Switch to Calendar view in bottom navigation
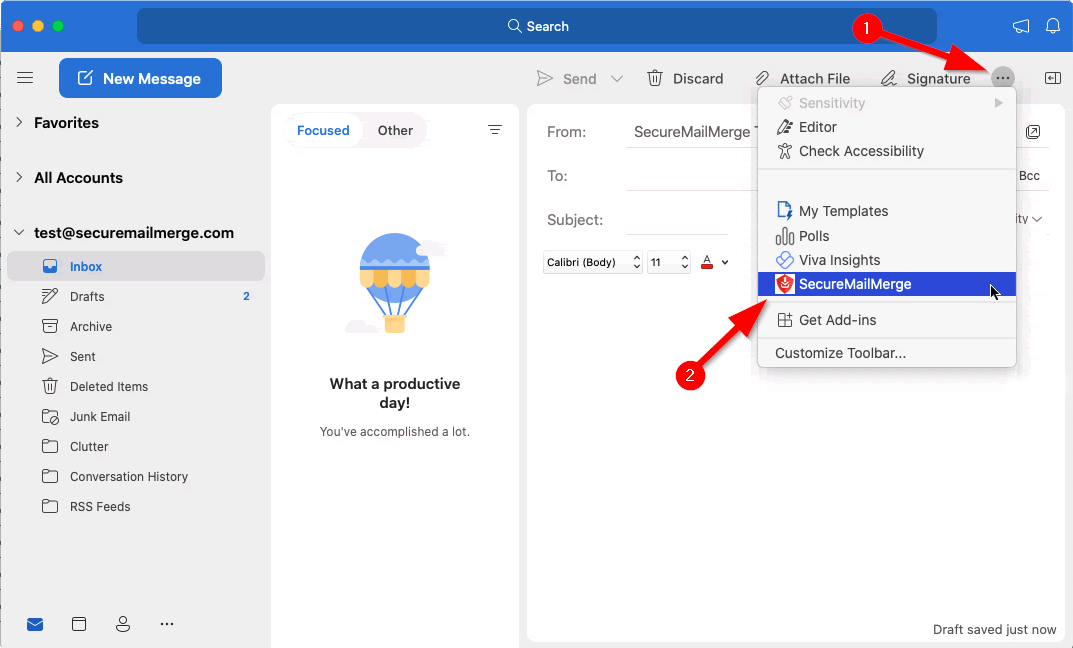This screenshot has width=1073, height=648. coord(79,623)
